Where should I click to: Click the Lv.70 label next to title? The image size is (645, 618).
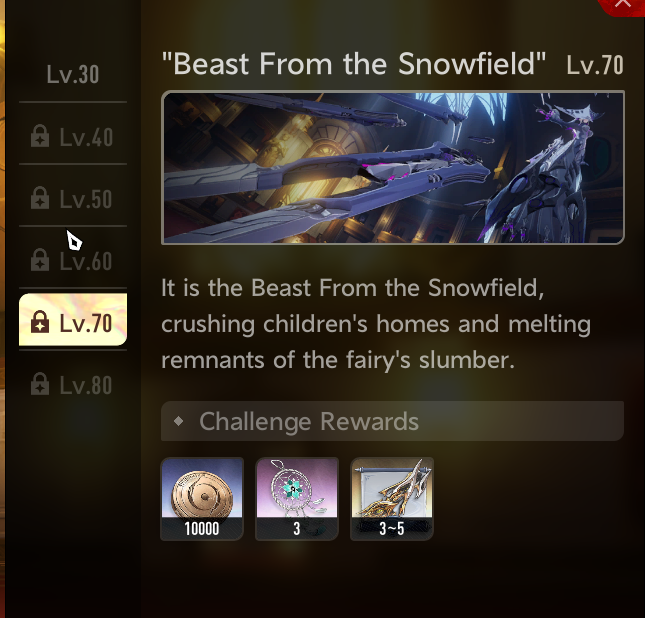pyautogui.click(x=595, y=65)
